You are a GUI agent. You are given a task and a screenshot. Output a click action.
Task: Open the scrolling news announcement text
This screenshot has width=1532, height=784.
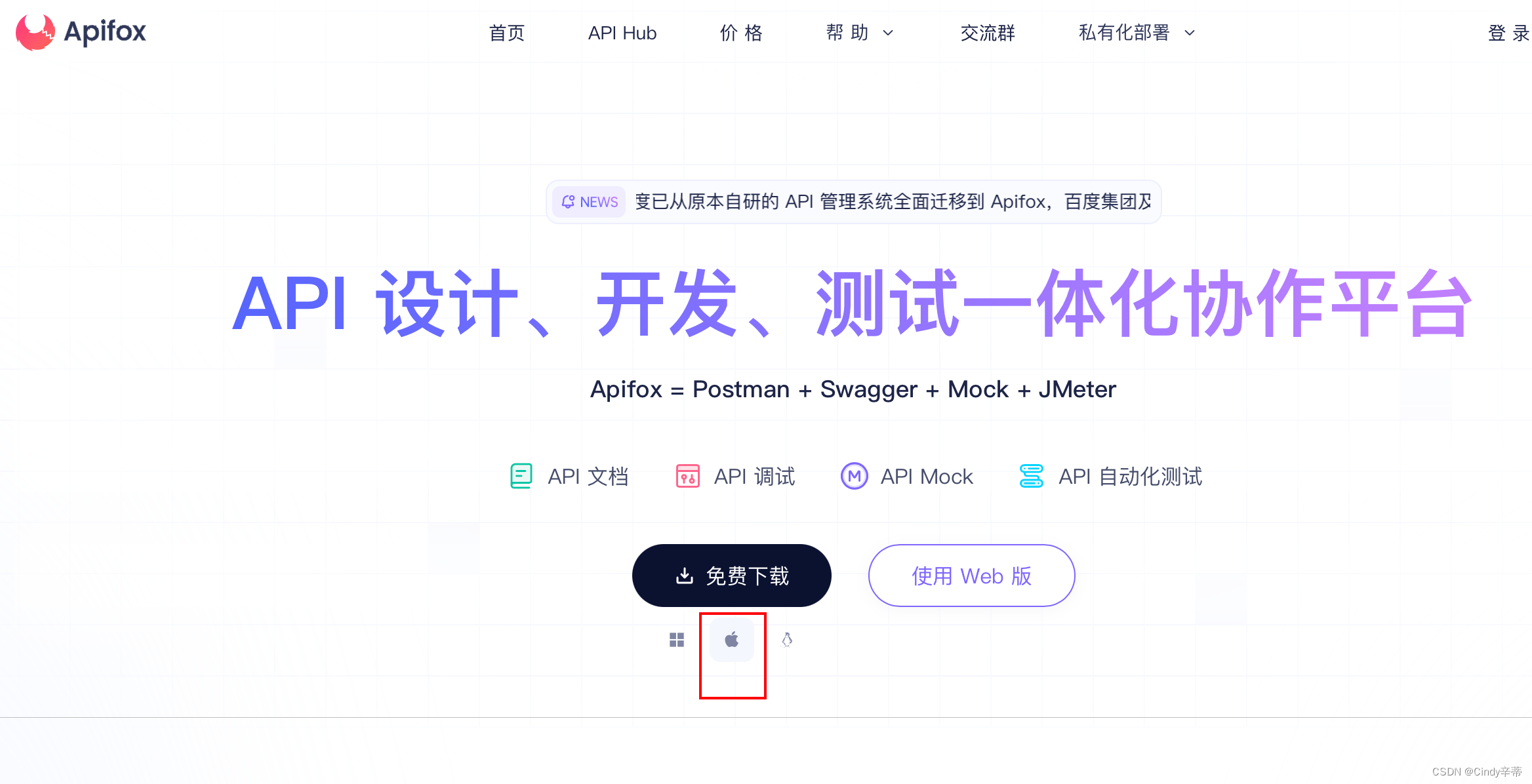893,202
